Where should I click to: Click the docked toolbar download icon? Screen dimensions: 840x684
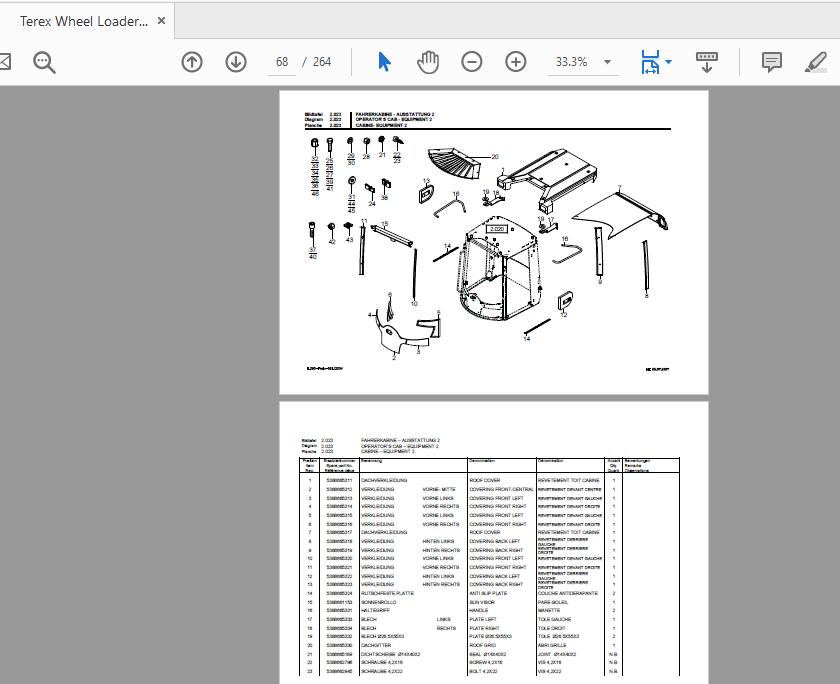(x=706, y=61)
